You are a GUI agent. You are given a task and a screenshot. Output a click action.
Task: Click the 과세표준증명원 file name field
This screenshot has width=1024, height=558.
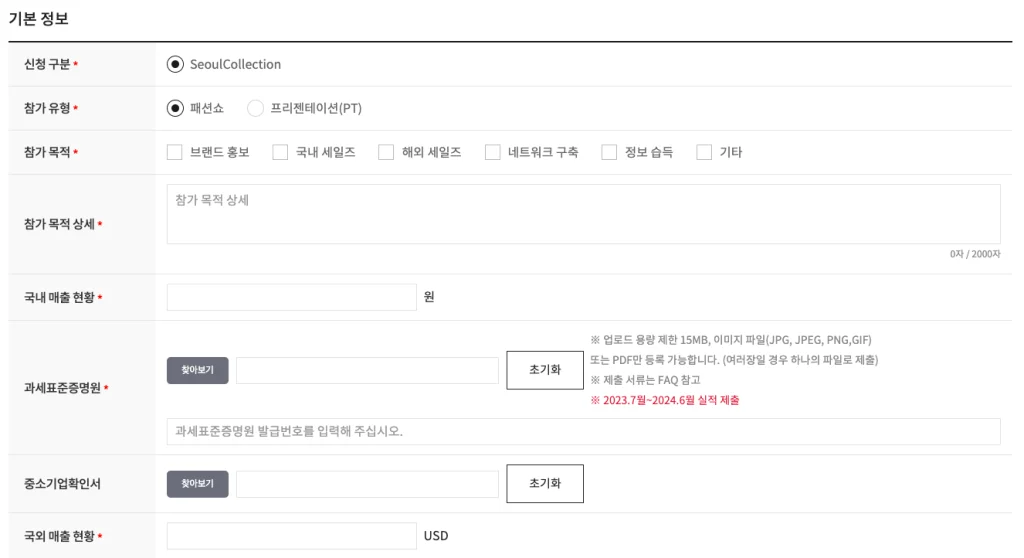point(367,370)
